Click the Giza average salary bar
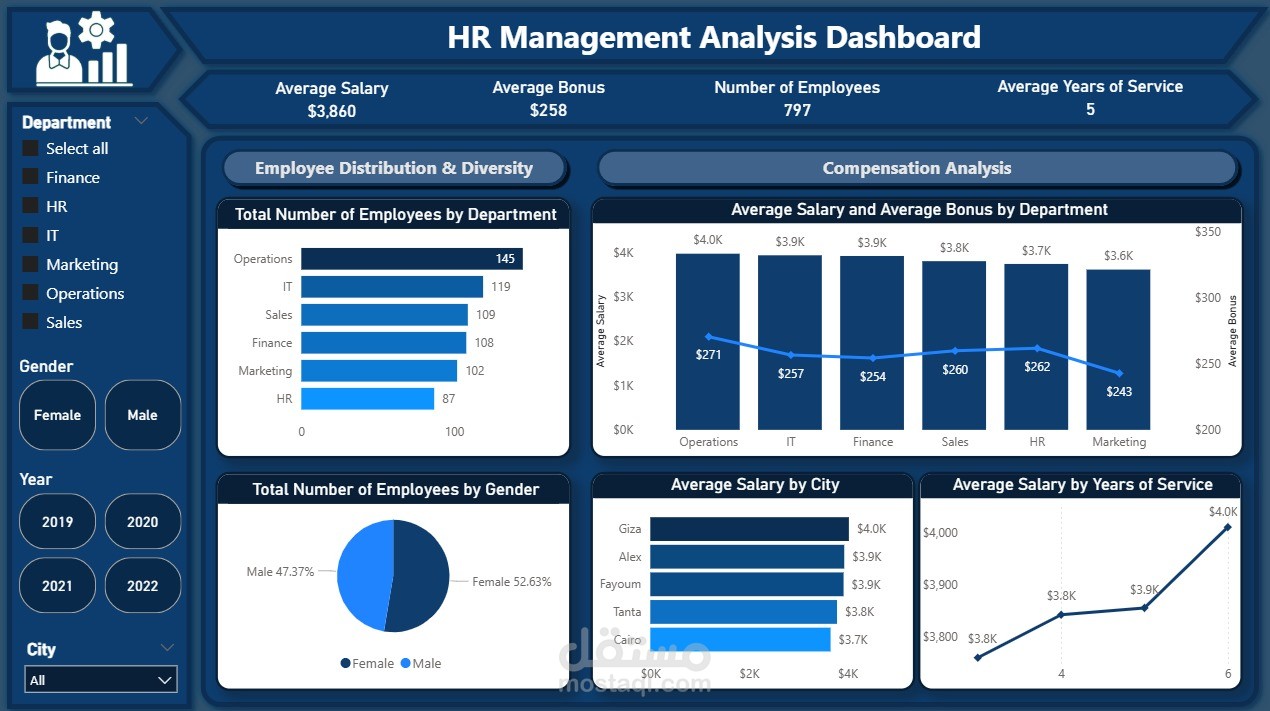Image resolution: width=1270 pixels, height=711 pixels. click(x=749, y=529)
